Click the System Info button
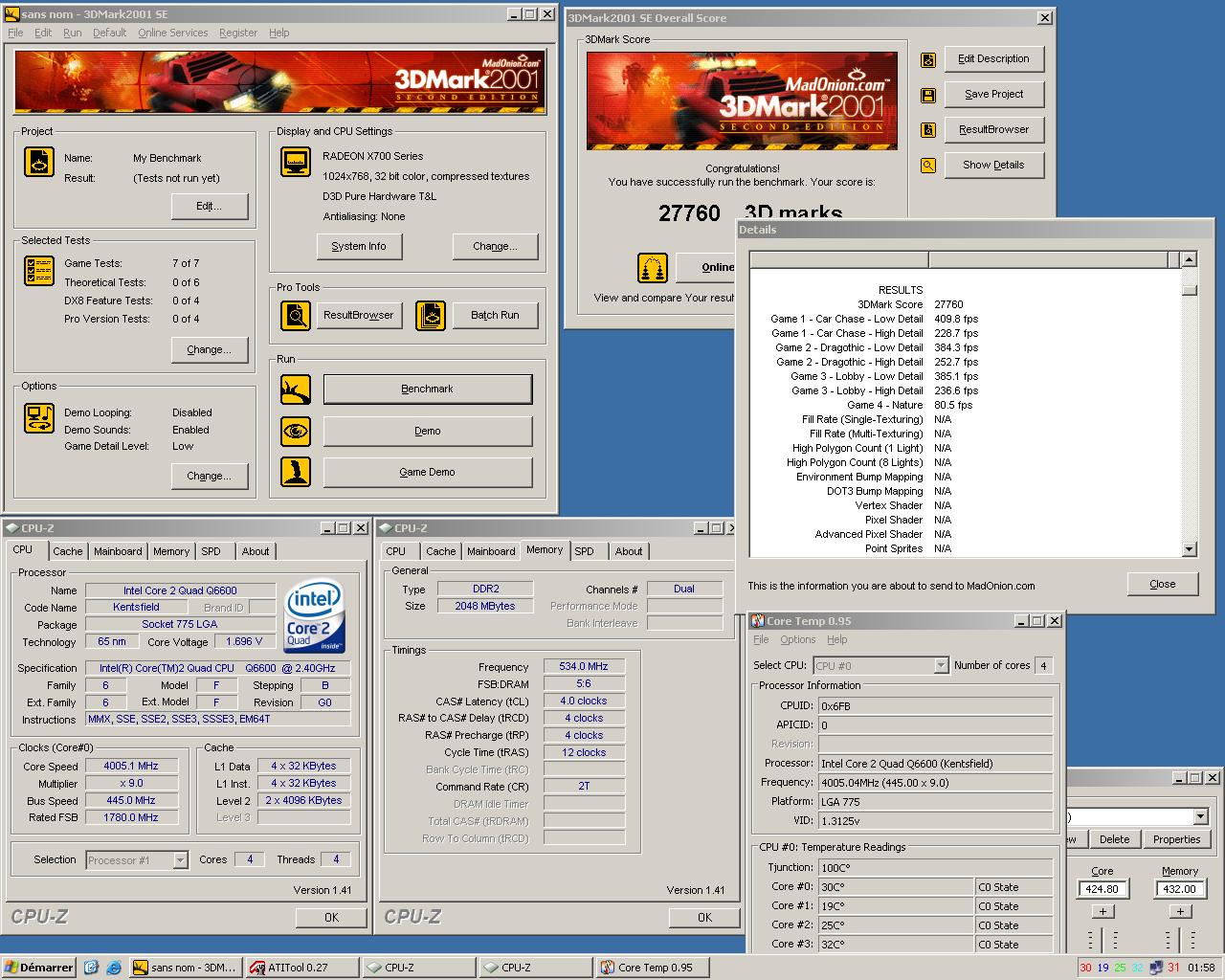 (x=359, y=246)
